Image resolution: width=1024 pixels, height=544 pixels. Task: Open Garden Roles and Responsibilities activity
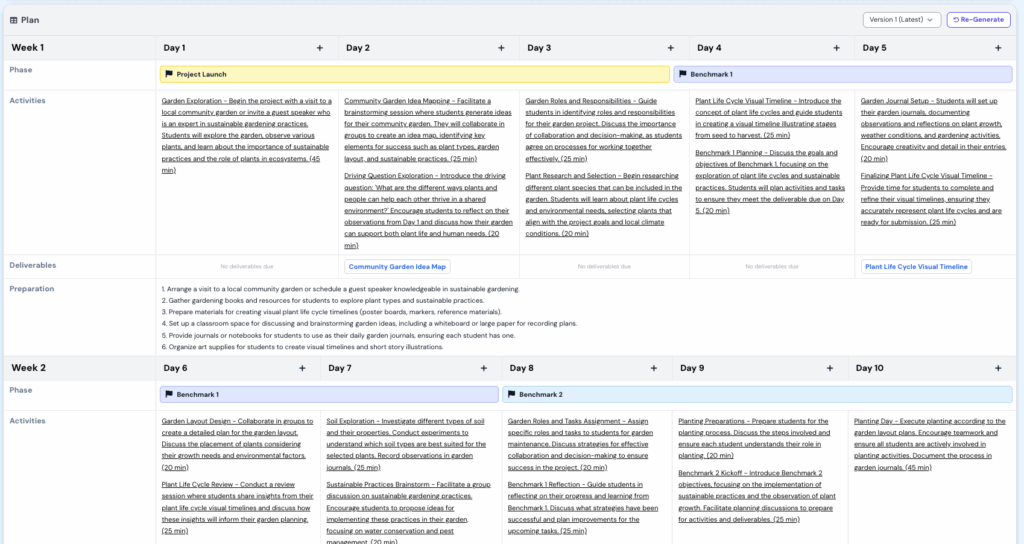[603, 129]
